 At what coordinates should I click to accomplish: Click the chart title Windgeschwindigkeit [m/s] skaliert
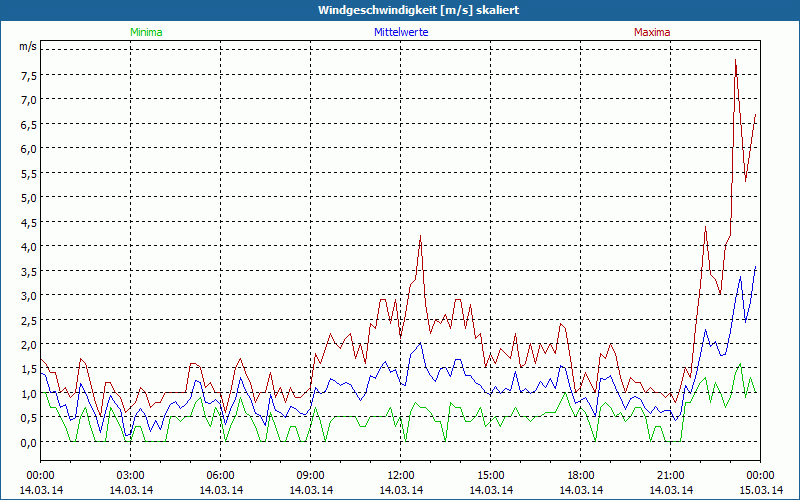(x=418, y=10)
